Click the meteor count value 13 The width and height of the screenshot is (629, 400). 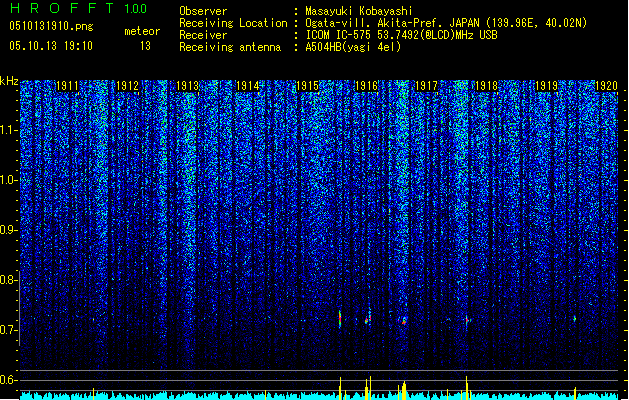[145, 46]
